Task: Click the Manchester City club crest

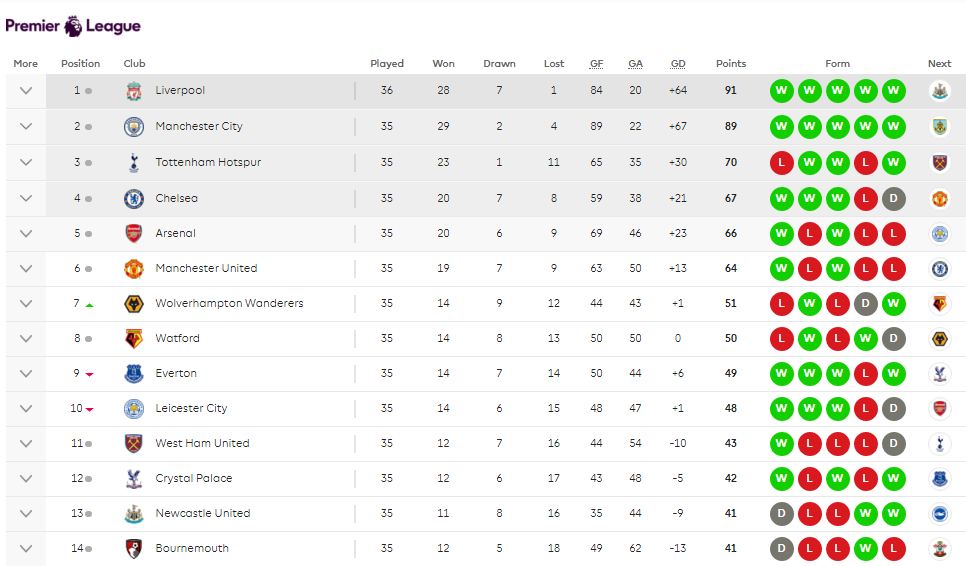Action: (134, 127)
